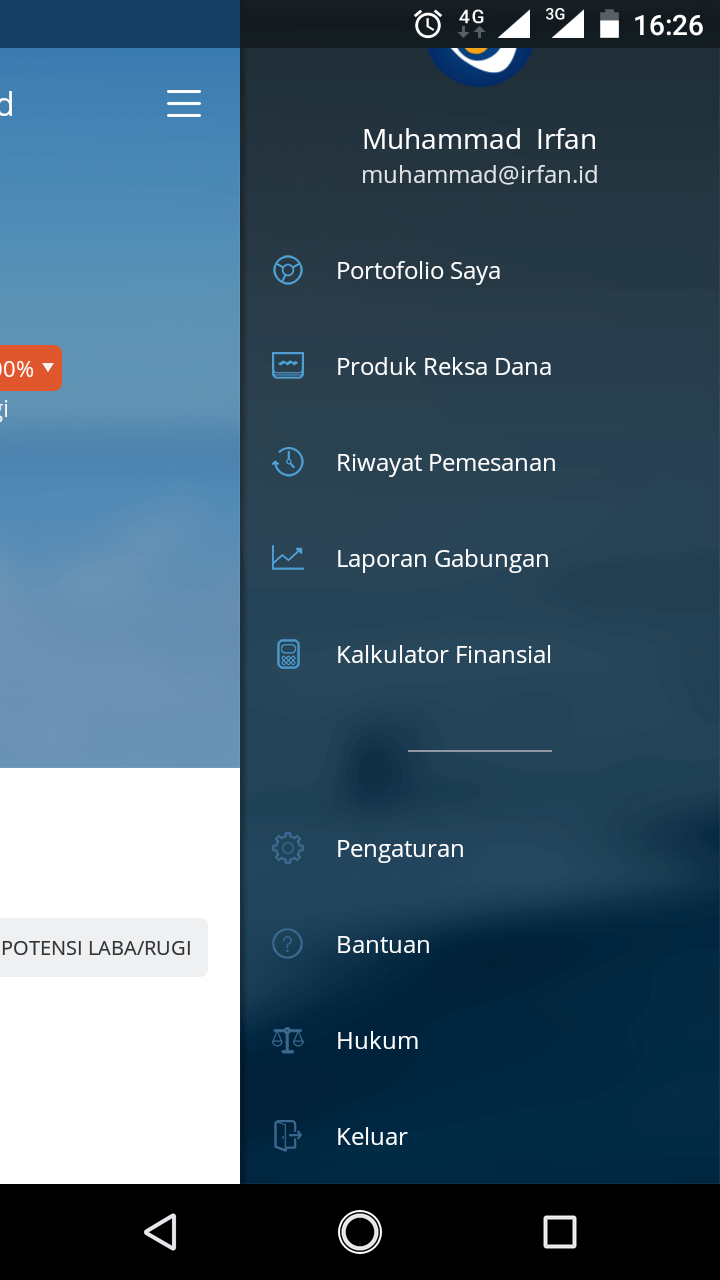Viewport: 720px width, 1280px height.
Task: Tap the Kalkulator Finansial calculator icon
Action: pyautogui.click(x=288, y=655)
